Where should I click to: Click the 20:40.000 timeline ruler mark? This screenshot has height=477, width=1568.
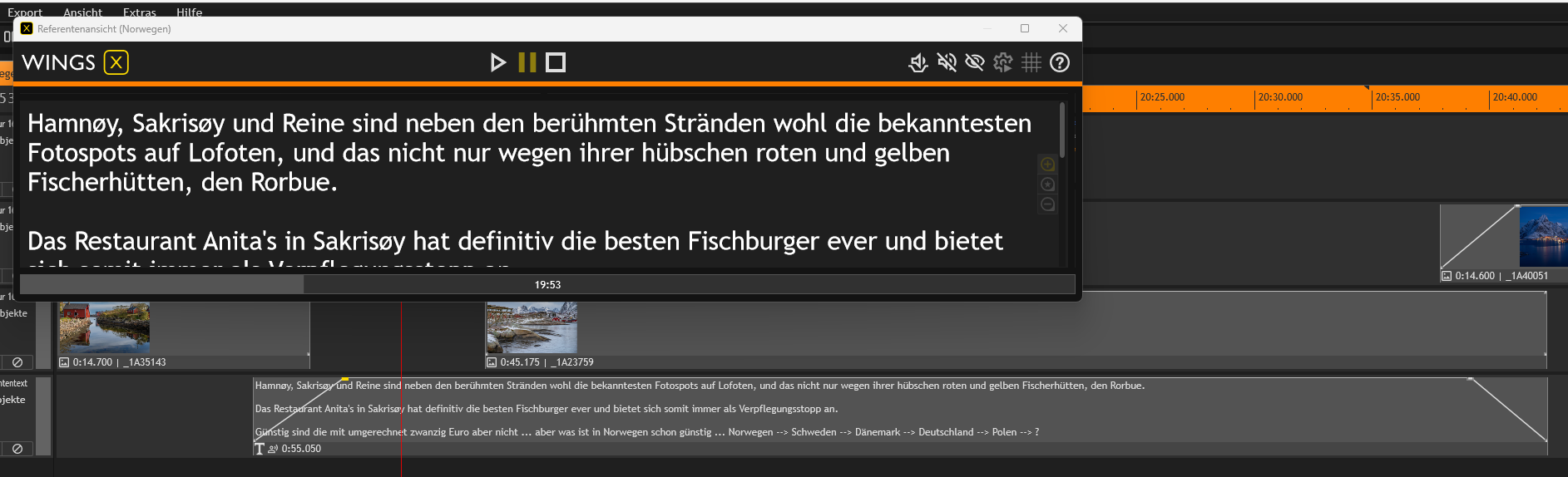click(x=1515, y=97)
